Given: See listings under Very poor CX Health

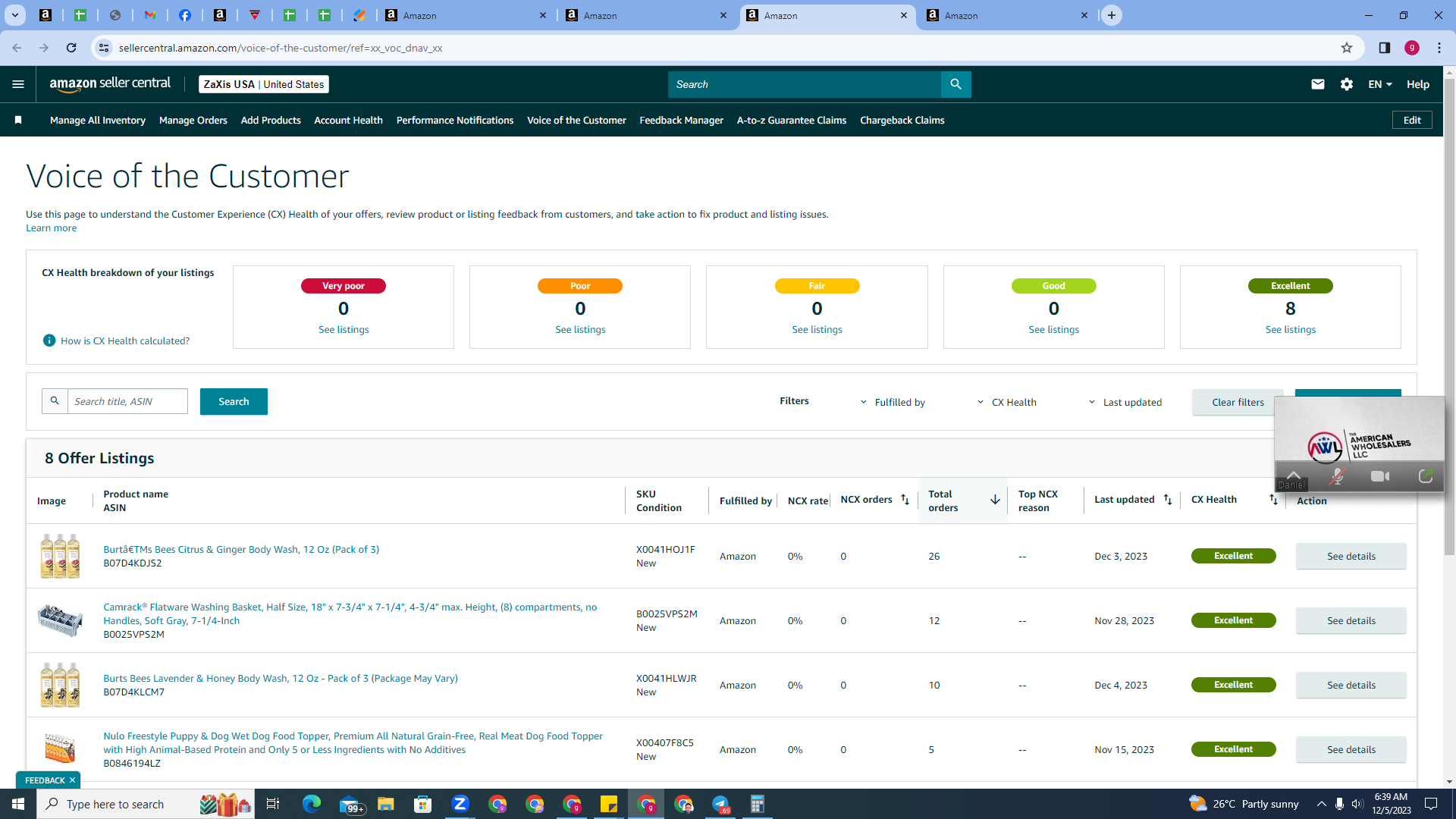Looking at the screenshot, I should [x=344, y=329].
